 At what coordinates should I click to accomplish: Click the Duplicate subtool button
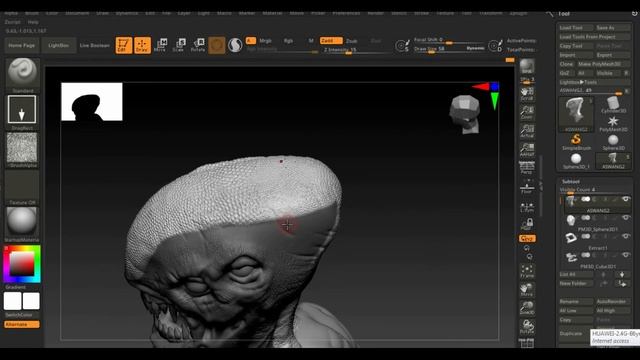tap(576, 333)
